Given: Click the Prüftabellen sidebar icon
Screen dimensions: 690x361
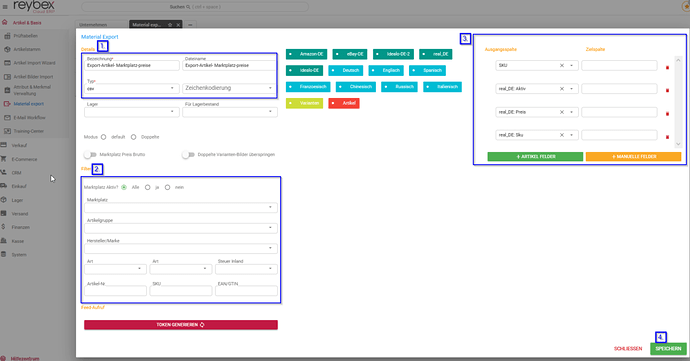Looking at the screenshot, I should (7, 36).
